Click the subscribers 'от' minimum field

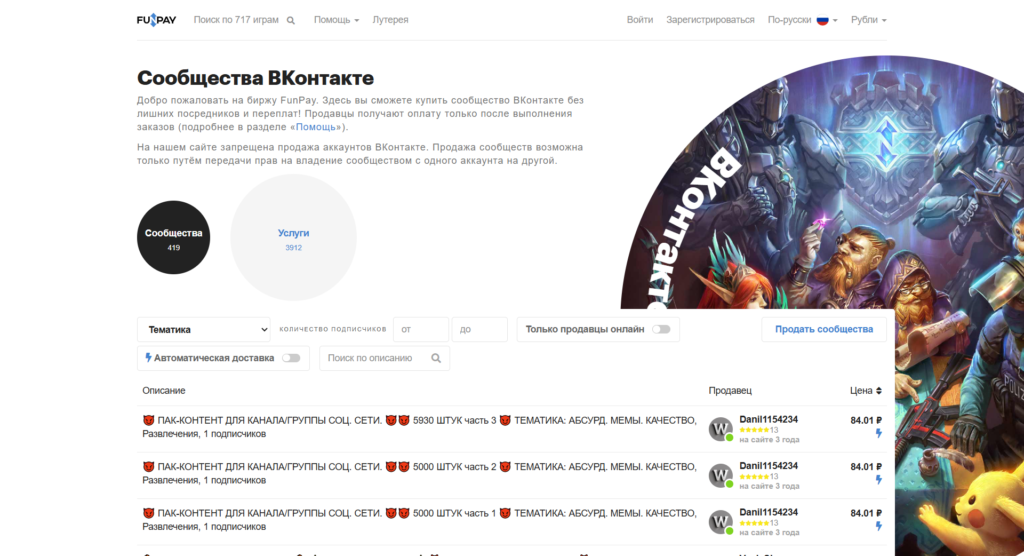(x=421, y=329)
